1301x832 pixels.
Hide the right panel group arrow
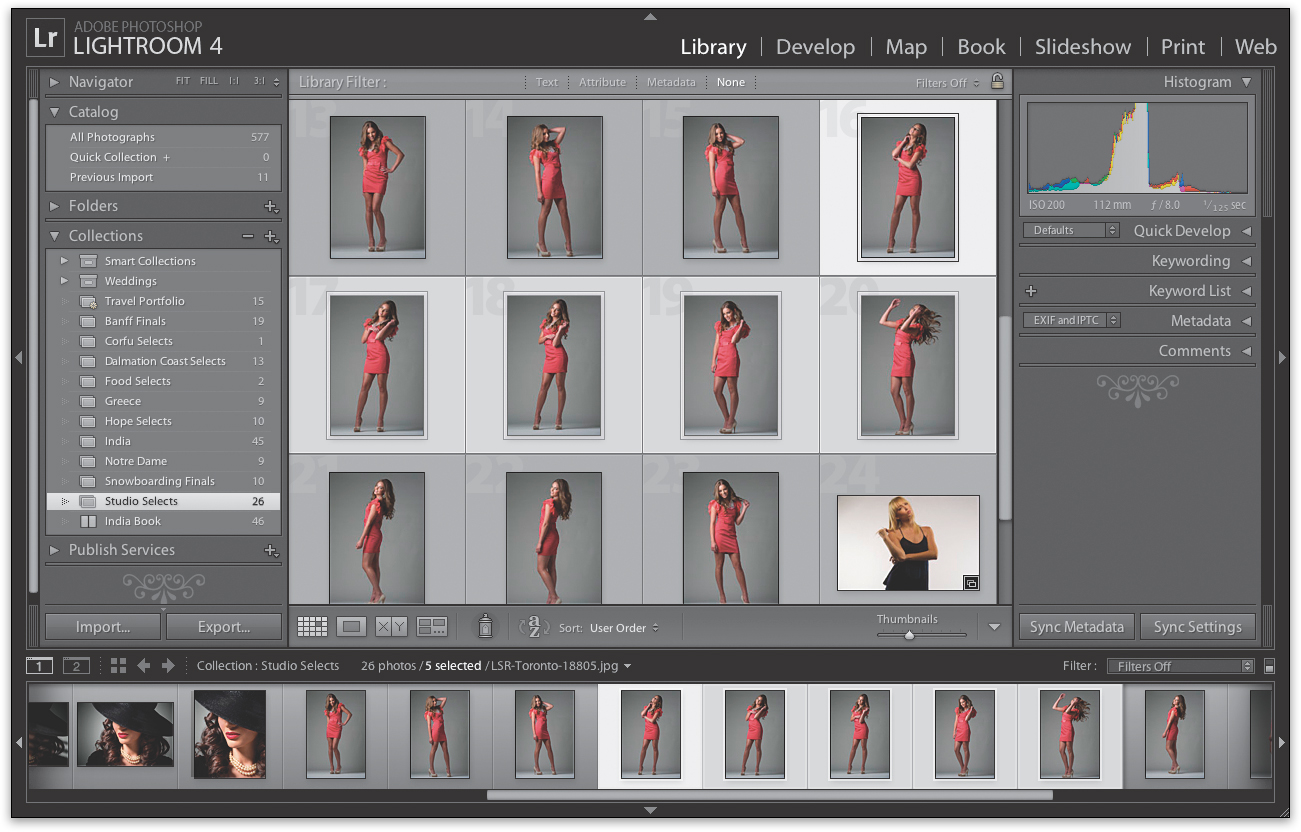point(1283,357)
